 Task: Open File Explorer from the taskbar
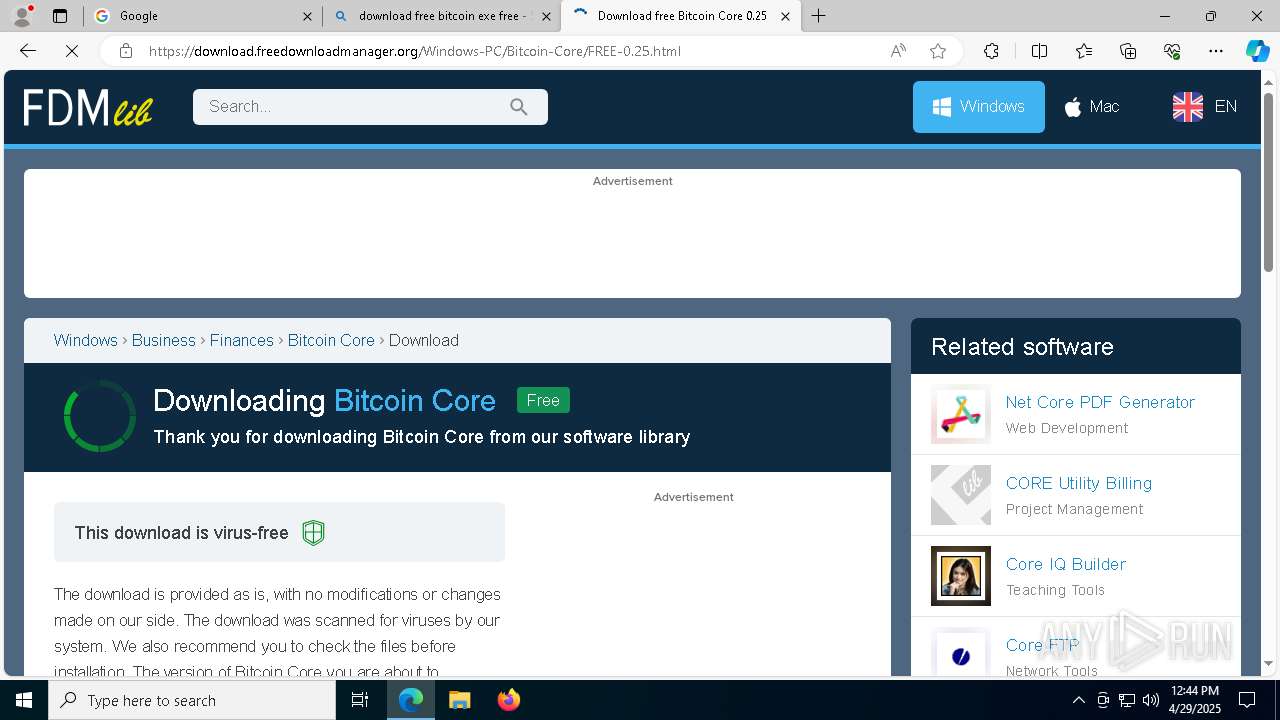[459, 700]
